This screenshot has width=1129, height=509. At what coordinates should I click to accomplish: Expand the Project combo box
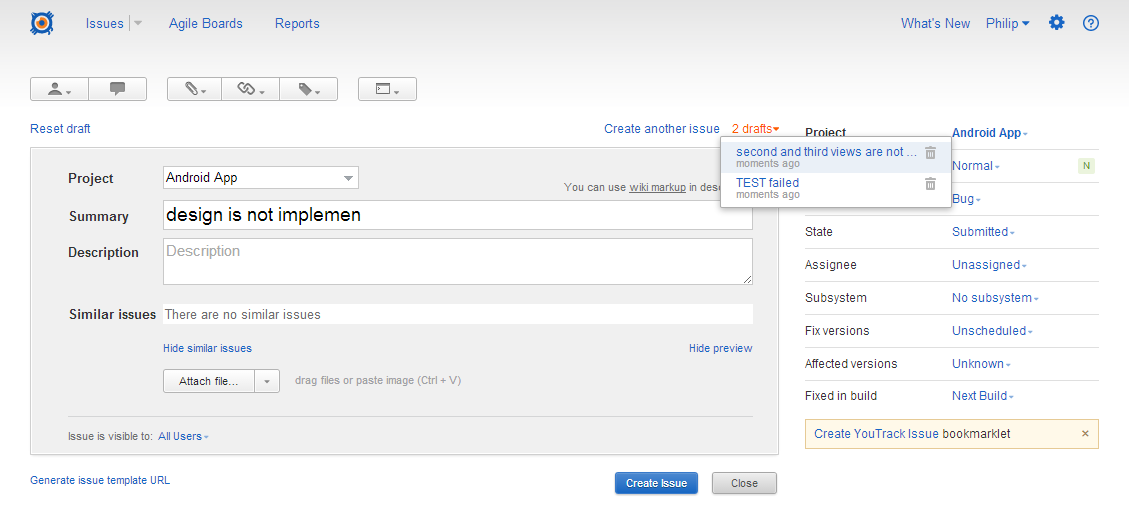tap(348, 178)
